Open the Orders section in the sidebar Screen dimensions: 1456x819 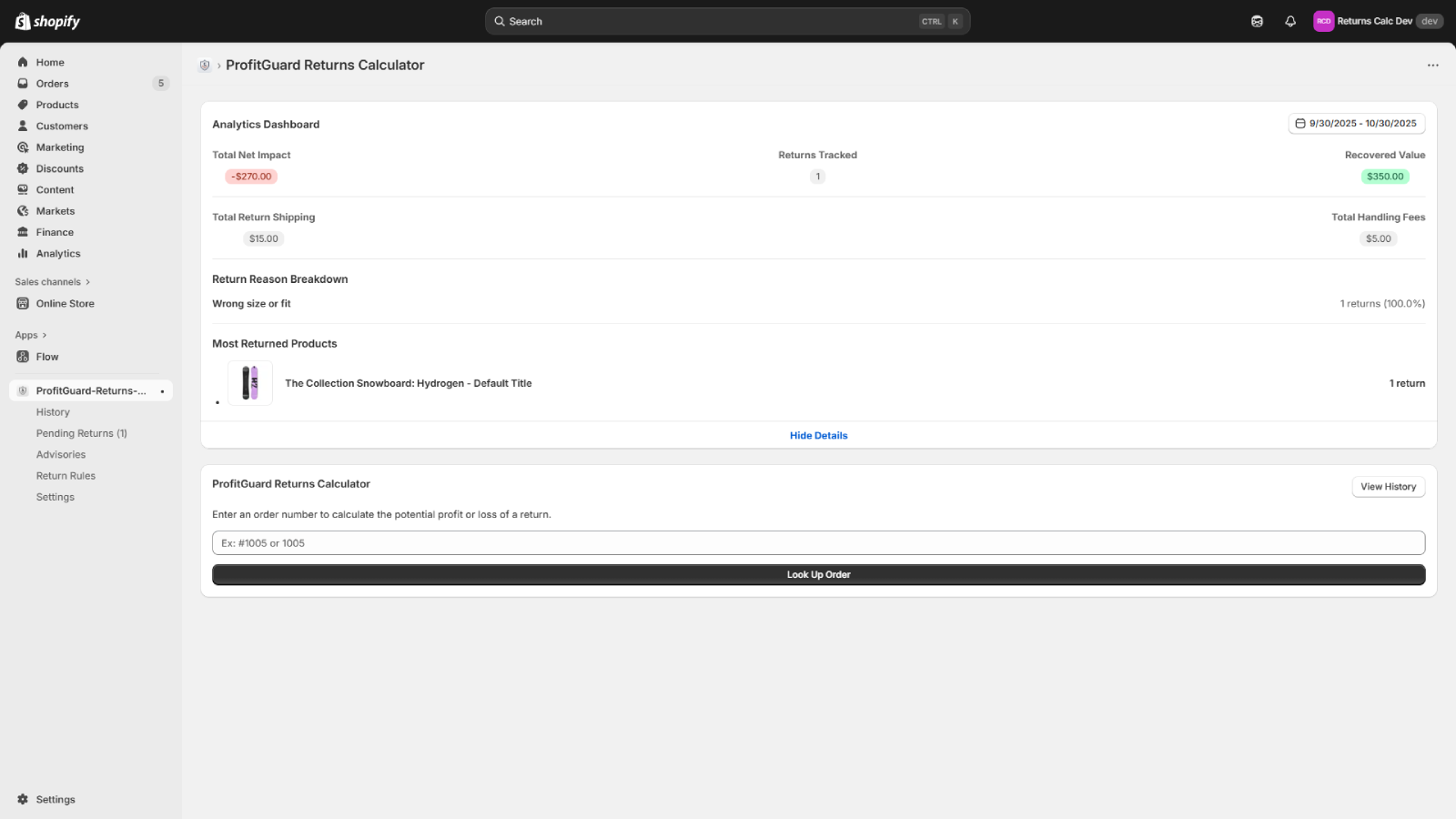coord(51,83)
